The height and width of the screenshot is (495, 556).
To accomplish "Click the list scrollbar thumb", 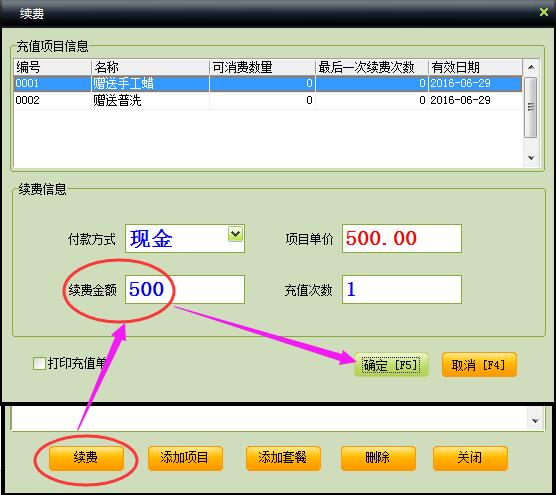I will [531, 107].
